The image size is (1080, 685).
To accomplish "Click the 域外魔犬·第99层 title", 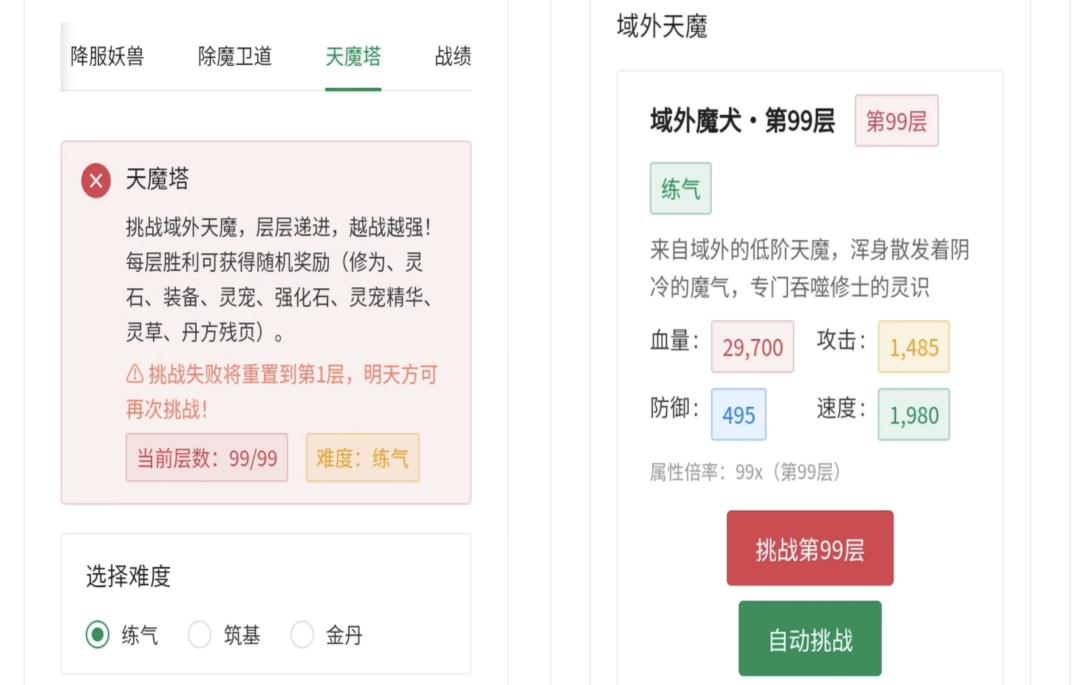I will [x=742, y=122].
